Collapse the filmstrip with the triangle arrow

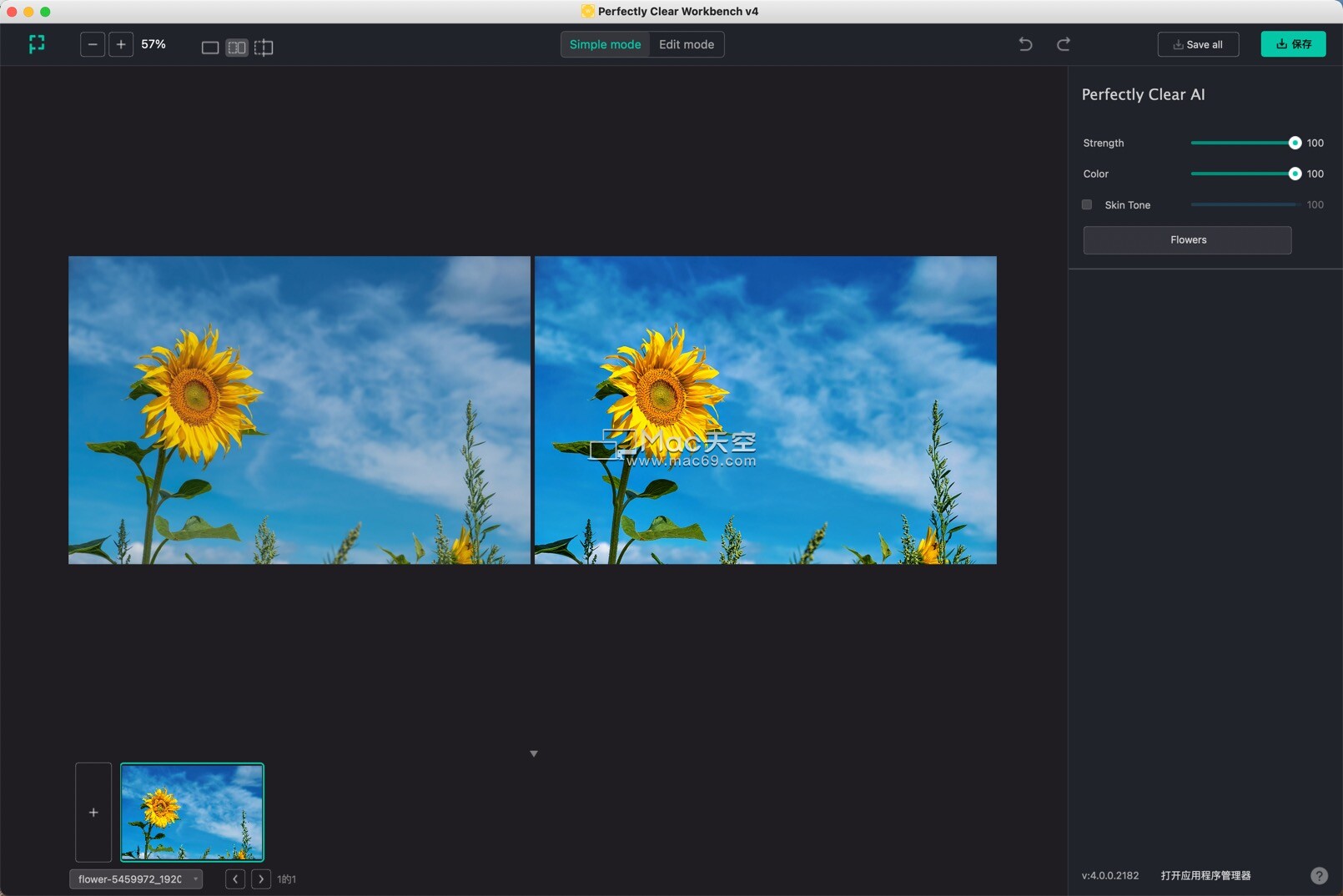(534, 753)
